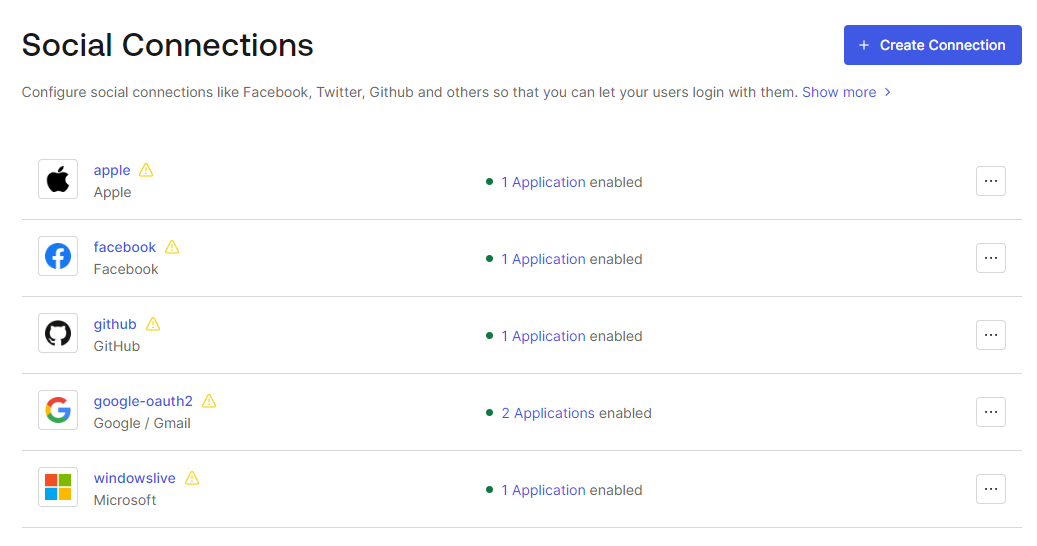Click warning triangle next to facebook

[x=172, y=247]
